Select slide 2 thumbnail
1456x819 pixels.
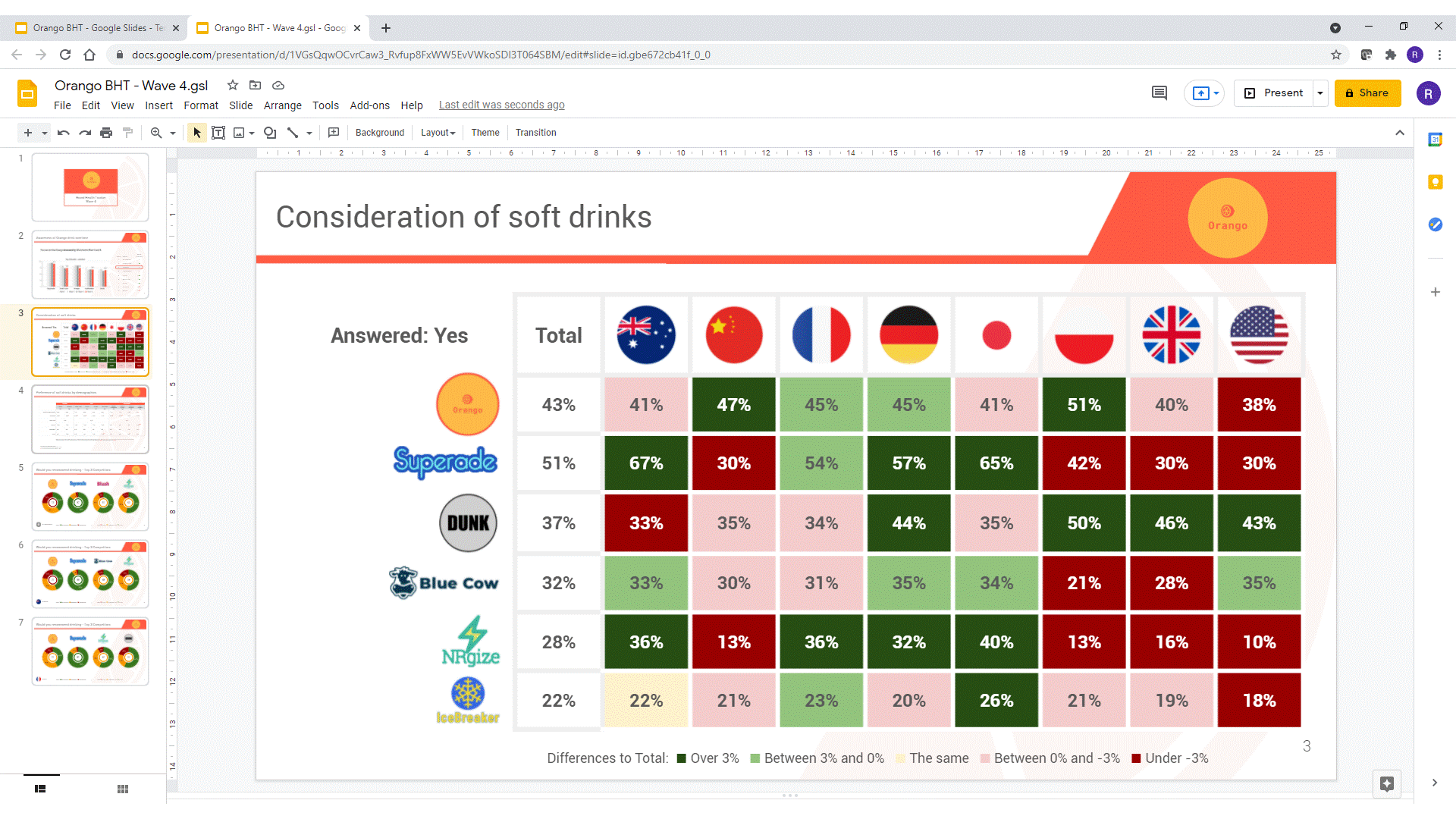(90, 265)
